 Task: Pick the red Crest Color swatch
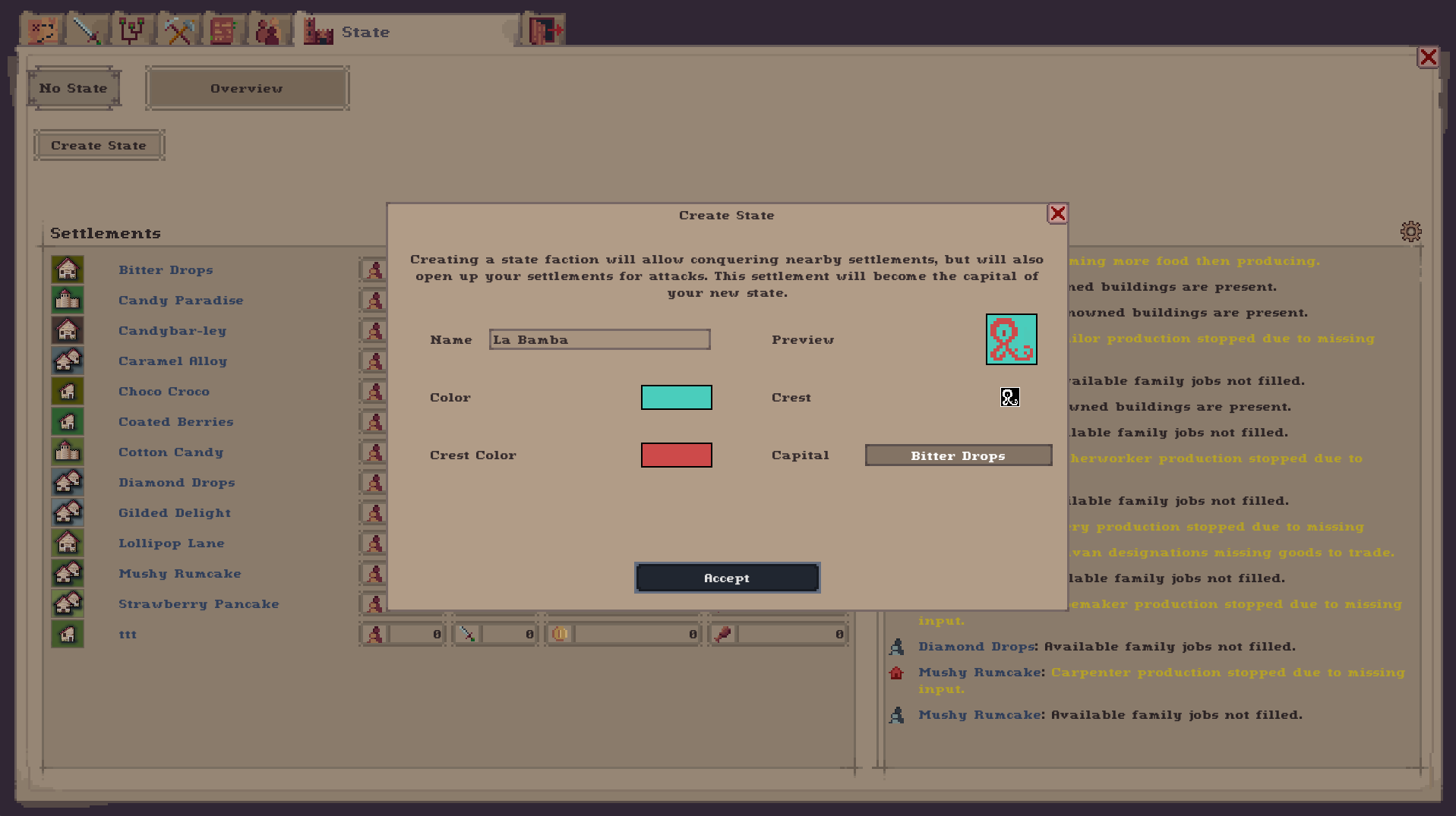(677, 455)
